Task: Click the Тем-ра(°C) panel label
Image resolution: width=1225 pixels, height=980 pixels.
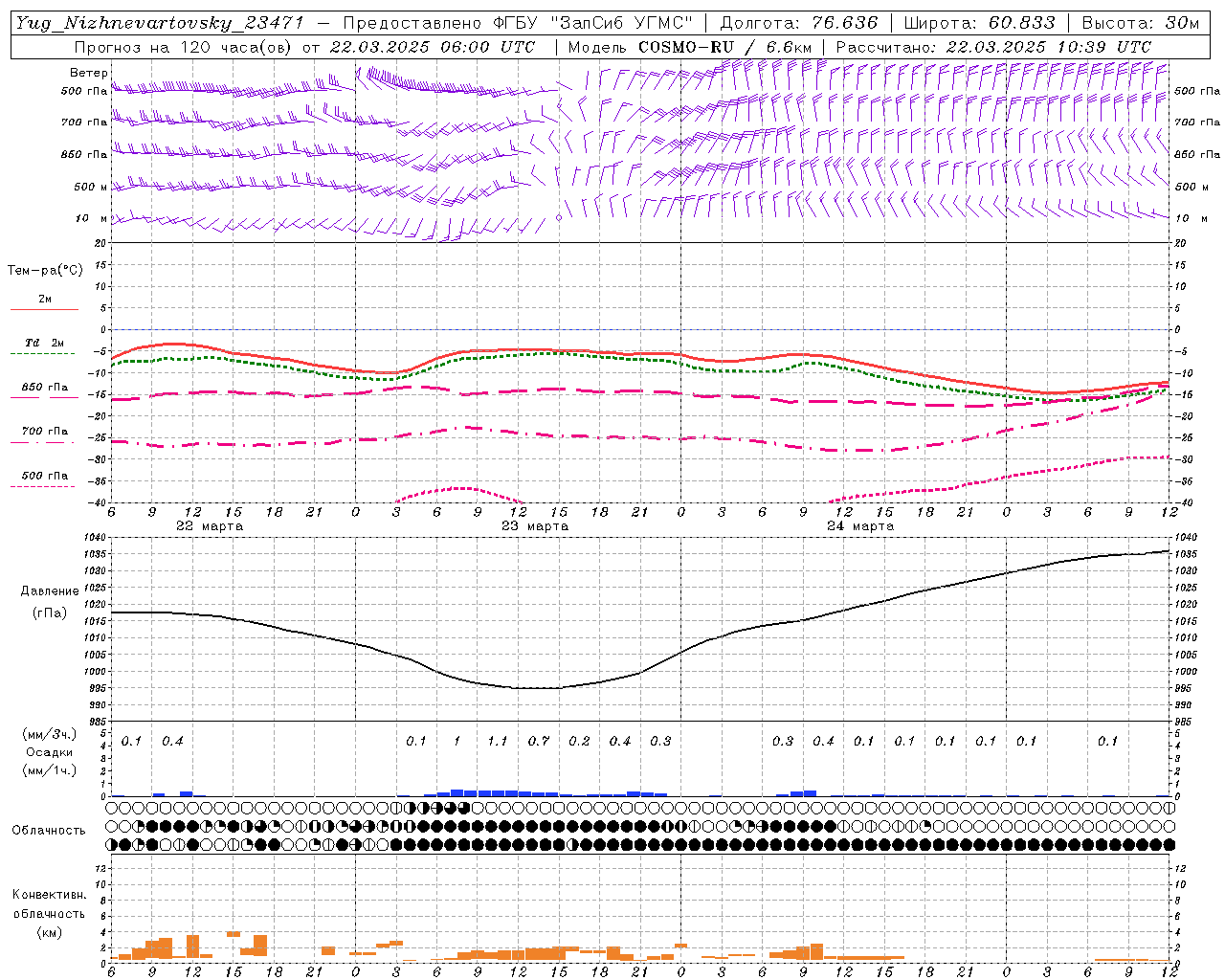Action: (45, 271)
